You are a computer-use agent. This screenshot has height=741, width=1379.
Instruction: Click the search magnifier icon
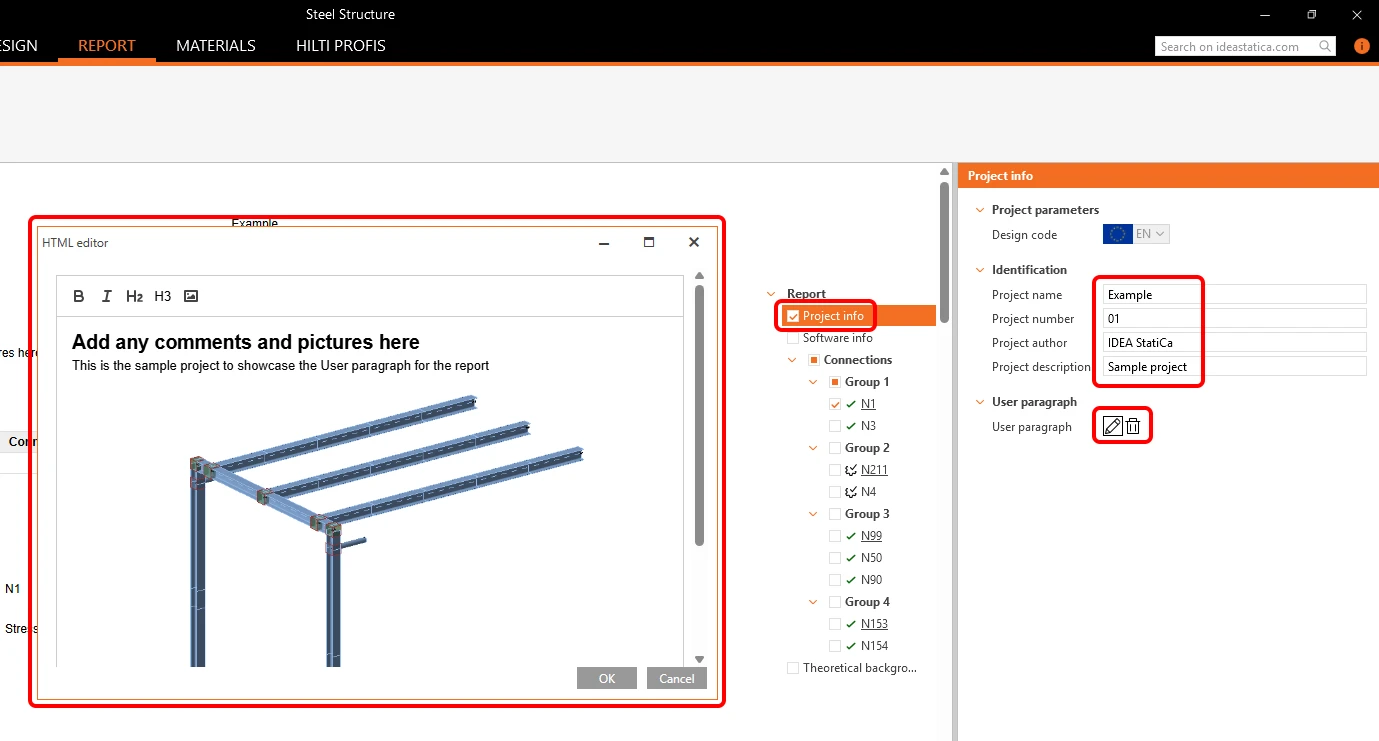[1325, 46]
